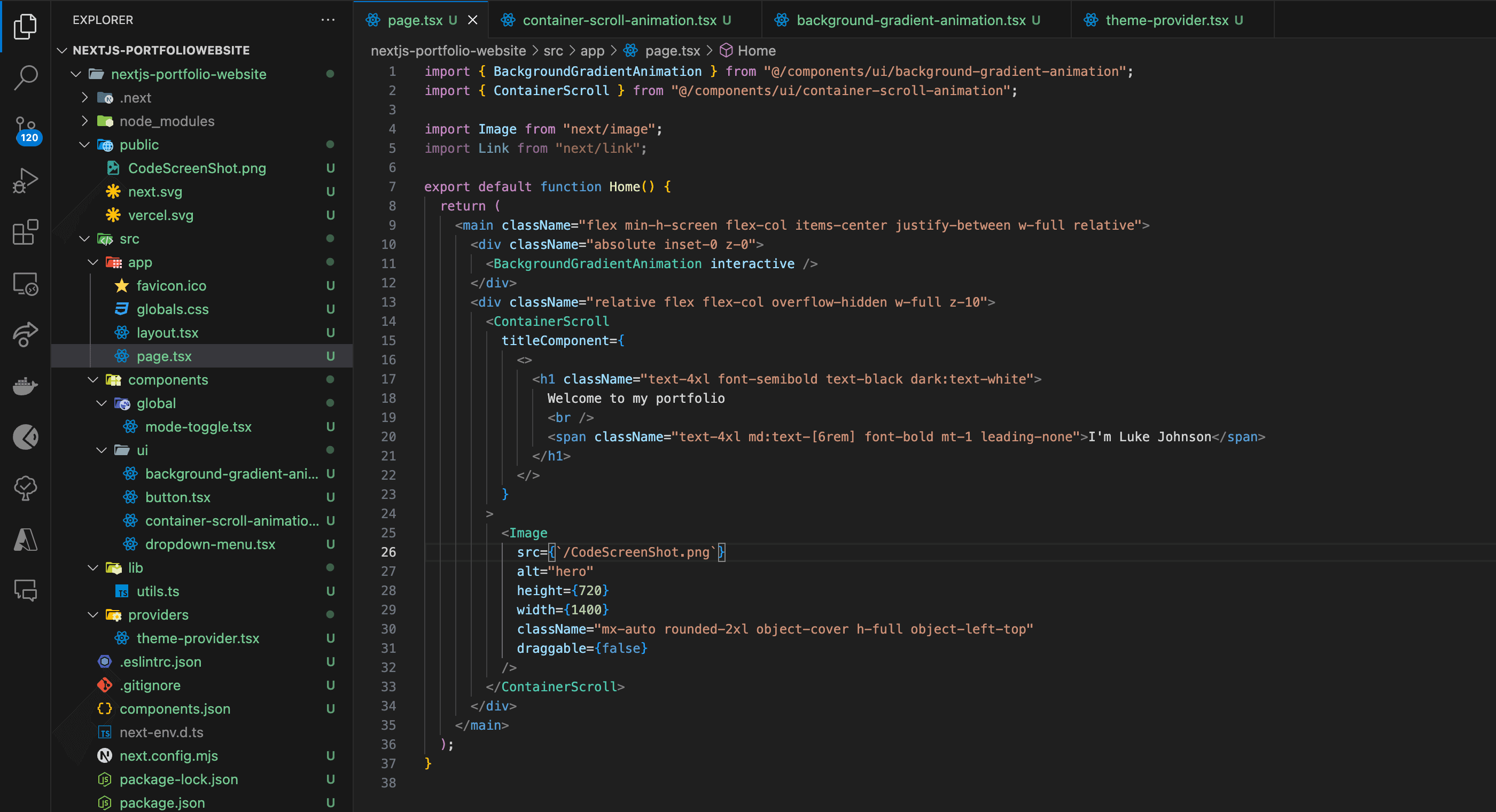Screen dimensions: 1496x812
Task: Open theme-provider.tsx in file tree
Action: pos(201,638)
